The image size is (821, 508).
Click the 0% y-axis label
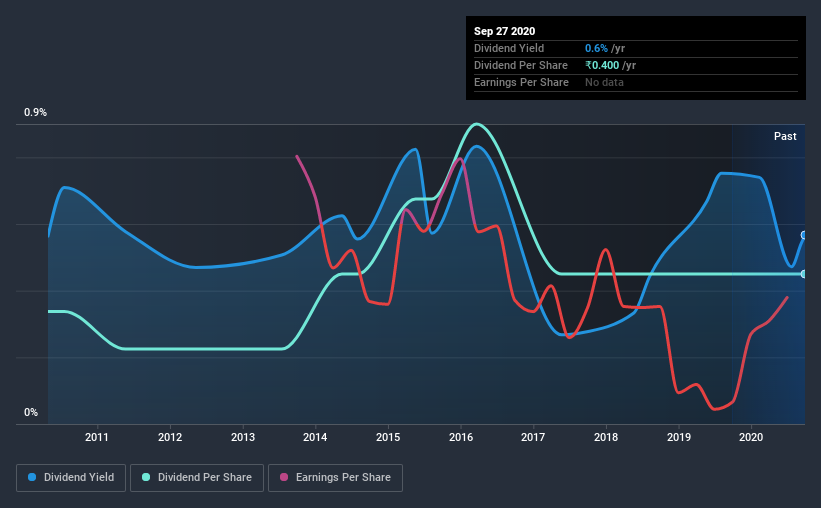[x=31, y=413]
